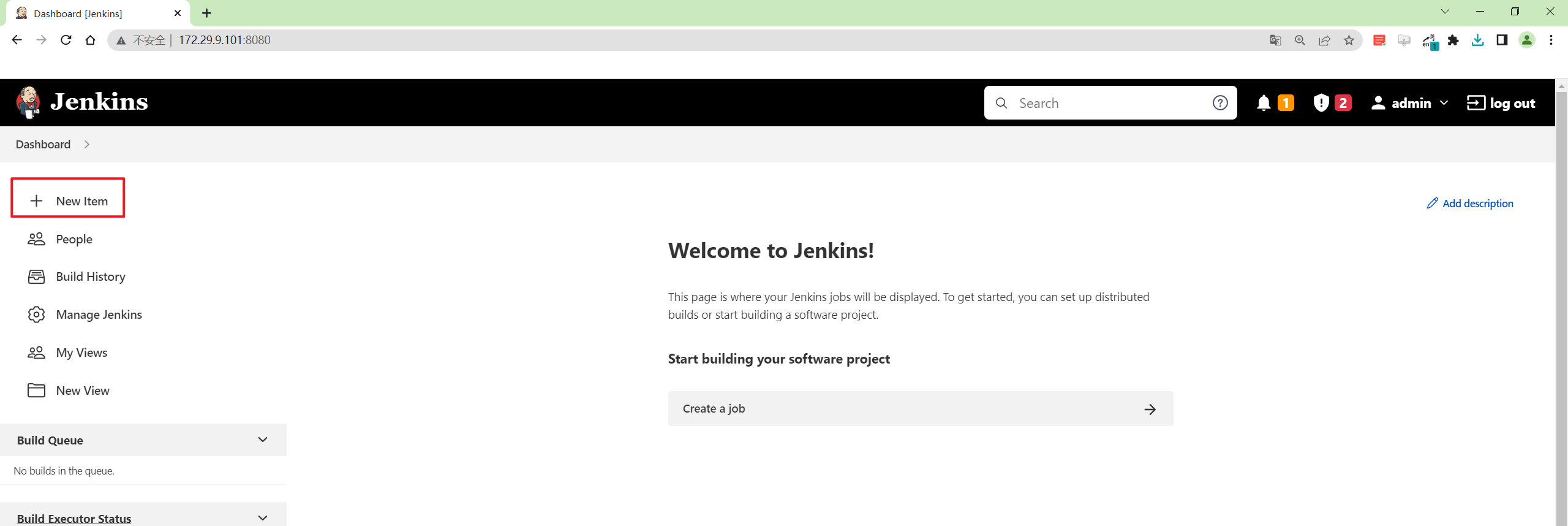Collapse the Build Queue panel

263,440
